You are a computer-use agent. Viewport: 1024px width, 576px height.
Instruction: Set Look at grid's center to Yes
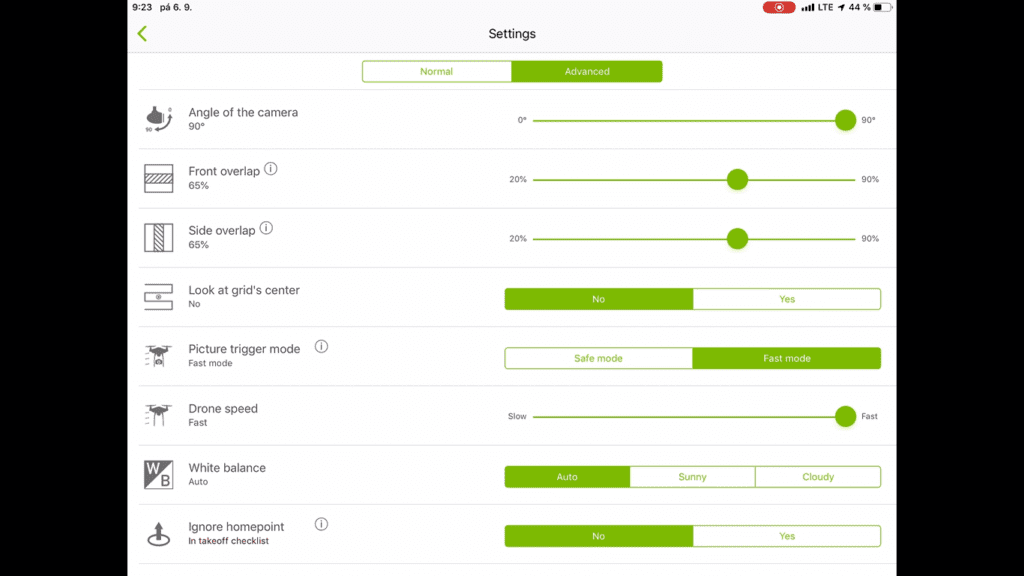[x=786, y=299]
